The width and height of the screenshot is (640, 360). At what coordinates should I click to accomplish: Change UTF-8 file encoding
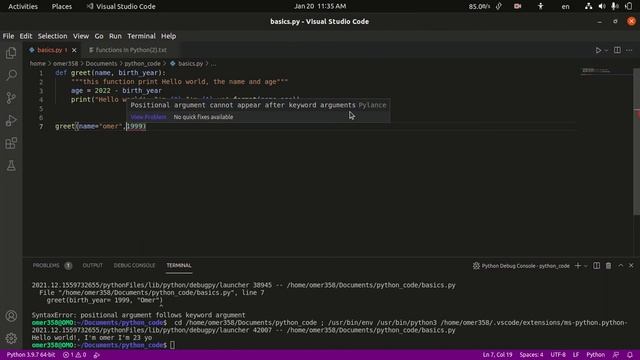point(558,355)
